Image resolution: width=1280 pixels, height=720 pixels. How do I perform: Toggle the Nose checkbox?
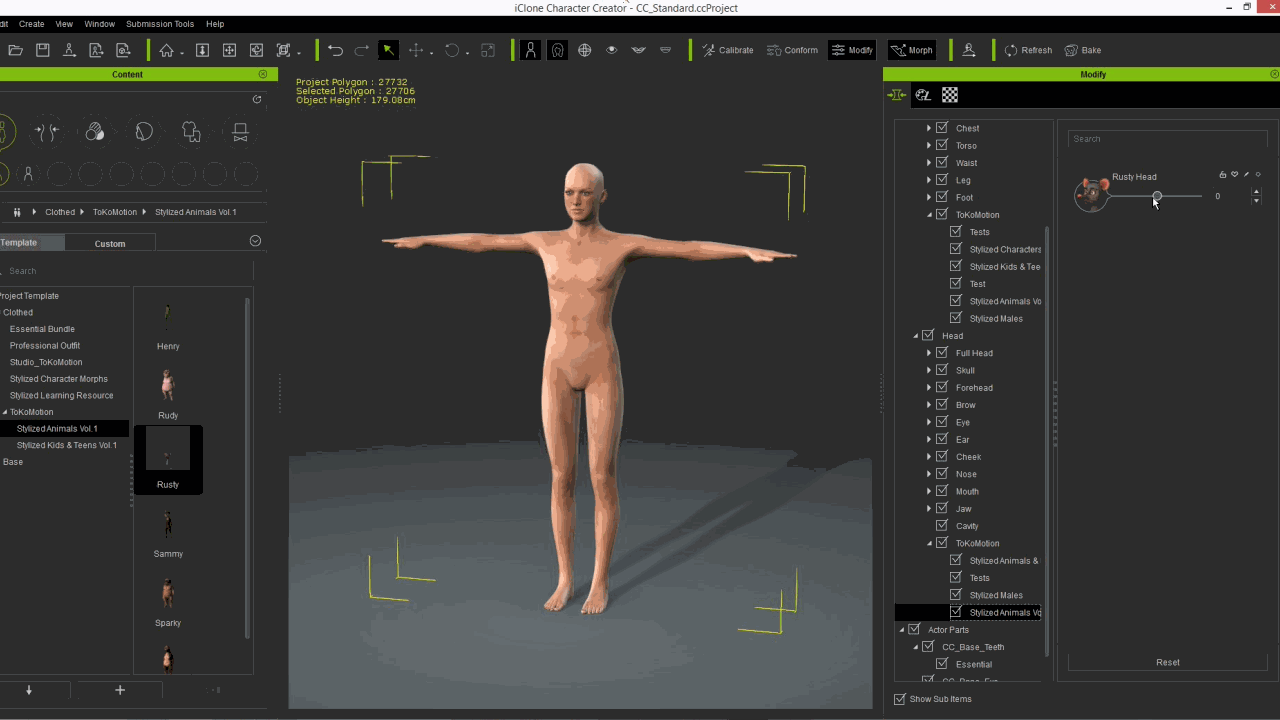pyautogui.click(x=942, y=474)
